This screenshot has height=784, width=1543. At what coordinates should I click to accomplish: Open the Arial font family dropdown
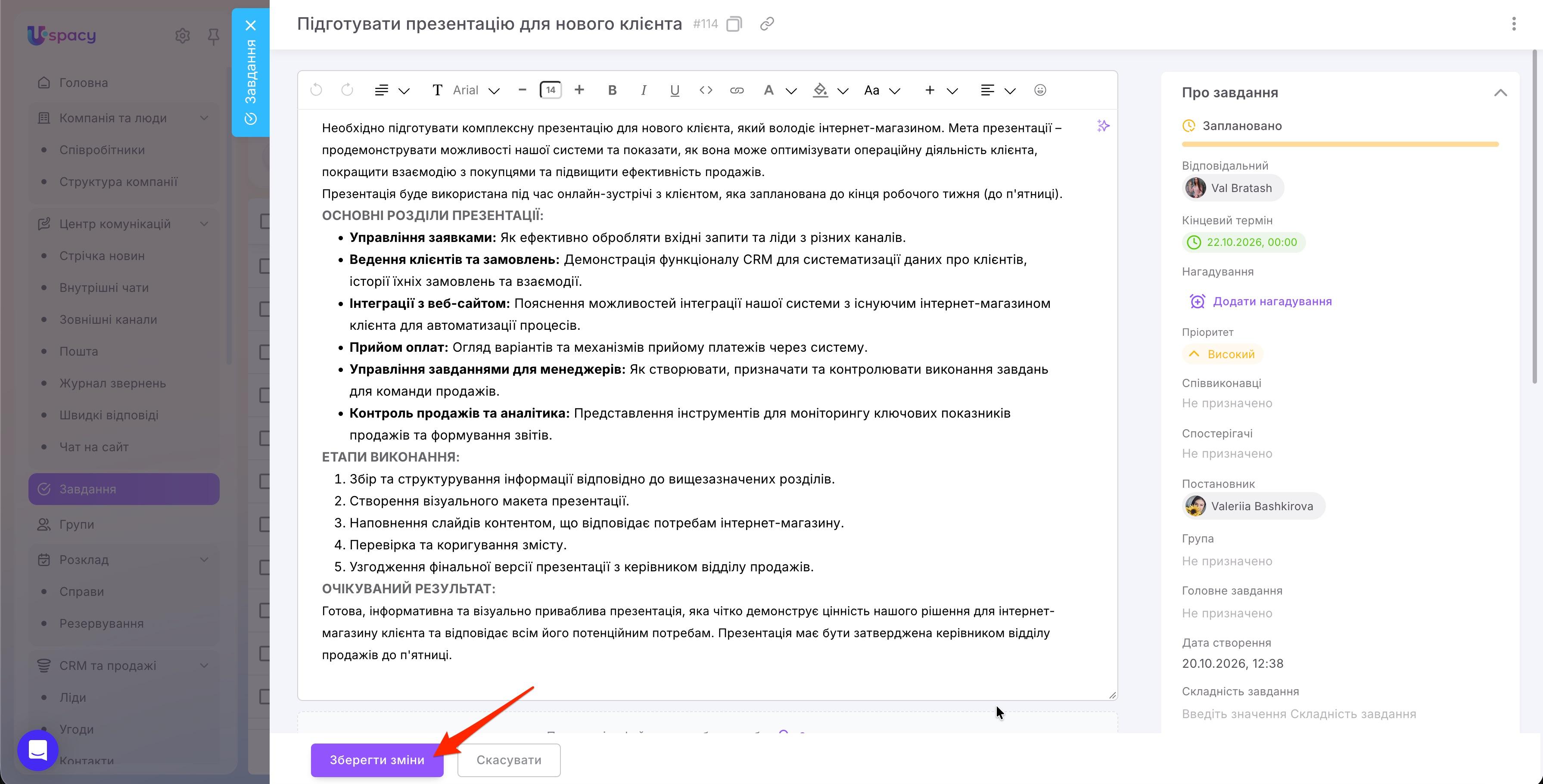(466, 90)
